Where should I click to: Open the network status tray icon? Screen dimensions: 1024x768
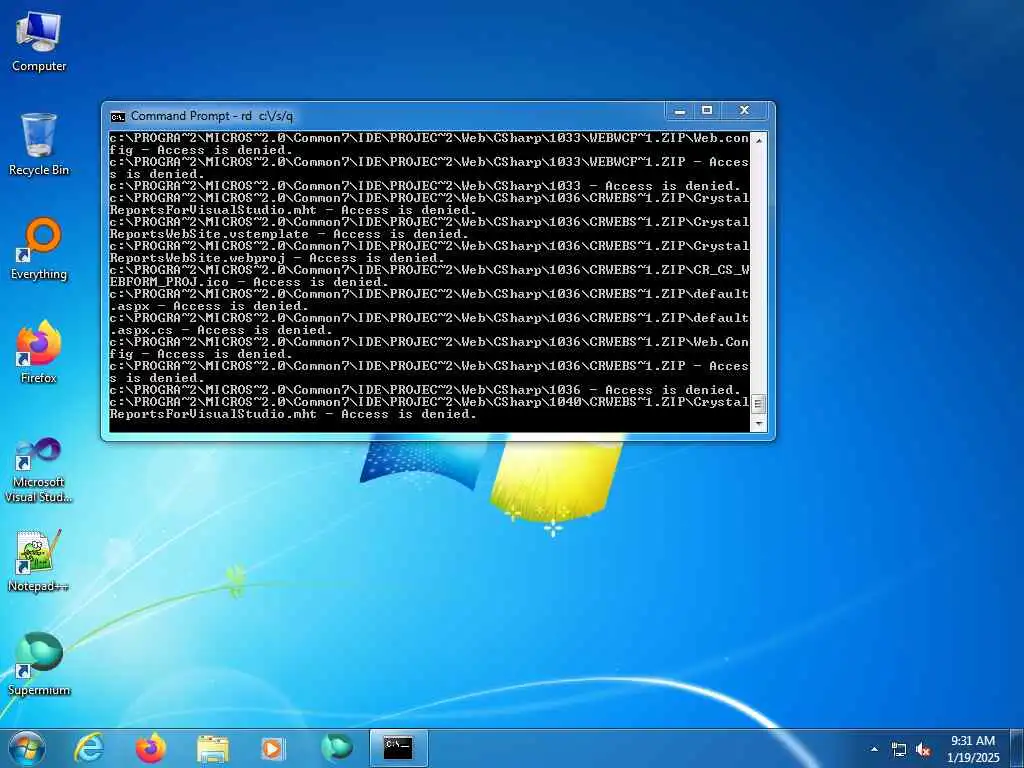coord(899,750)
